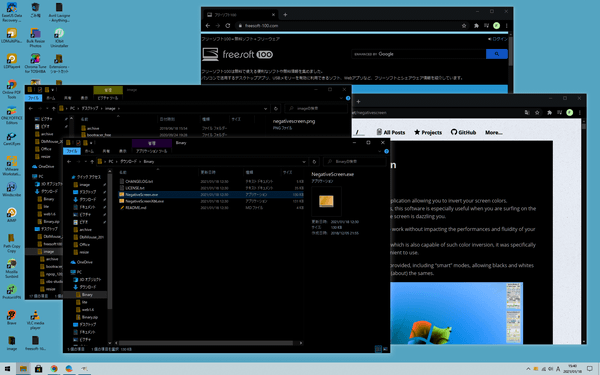
Task: Select Binary.zip in Binary window tree
Action: (x=87, y=317)
